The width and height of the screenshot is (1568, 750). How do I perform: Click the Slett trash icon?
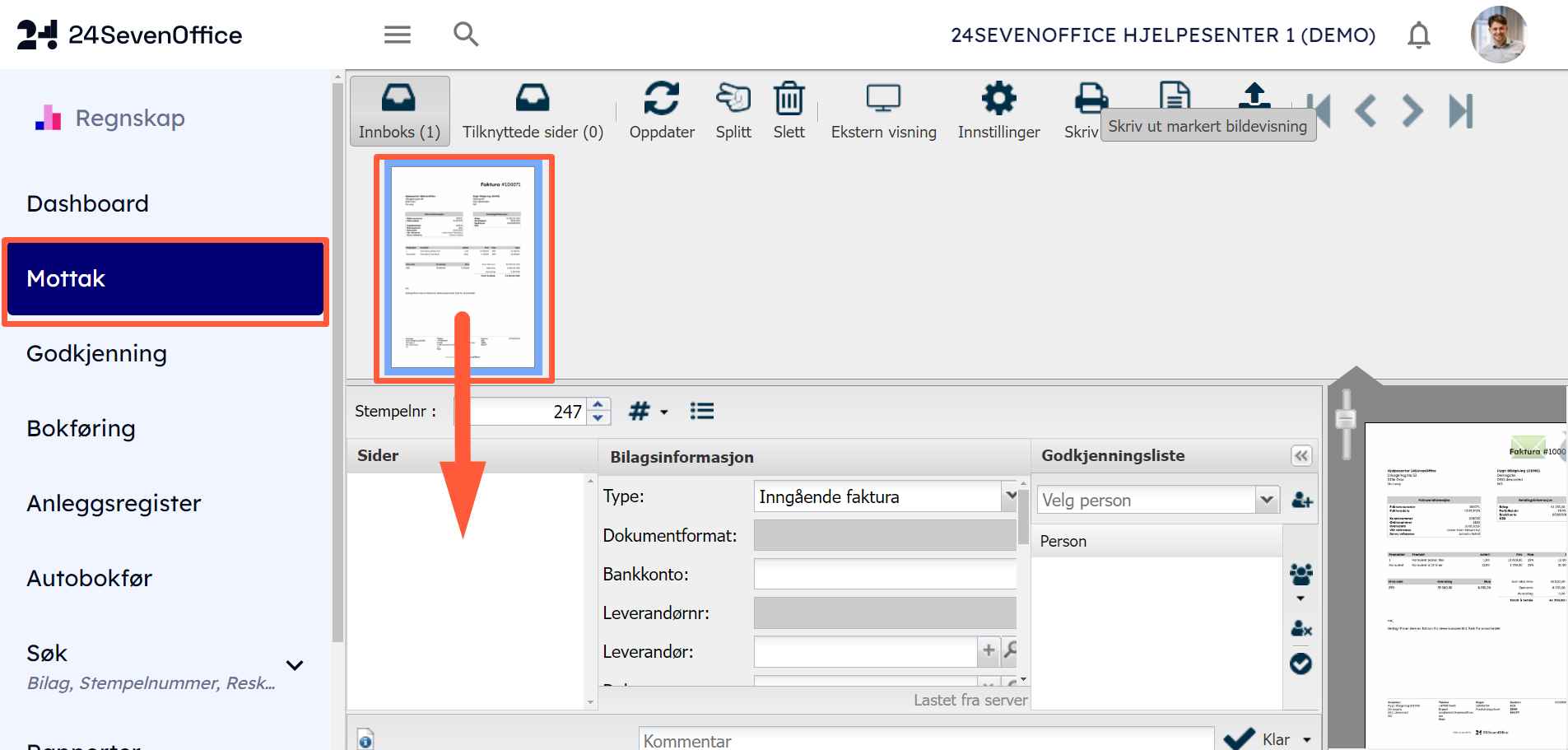789,99
